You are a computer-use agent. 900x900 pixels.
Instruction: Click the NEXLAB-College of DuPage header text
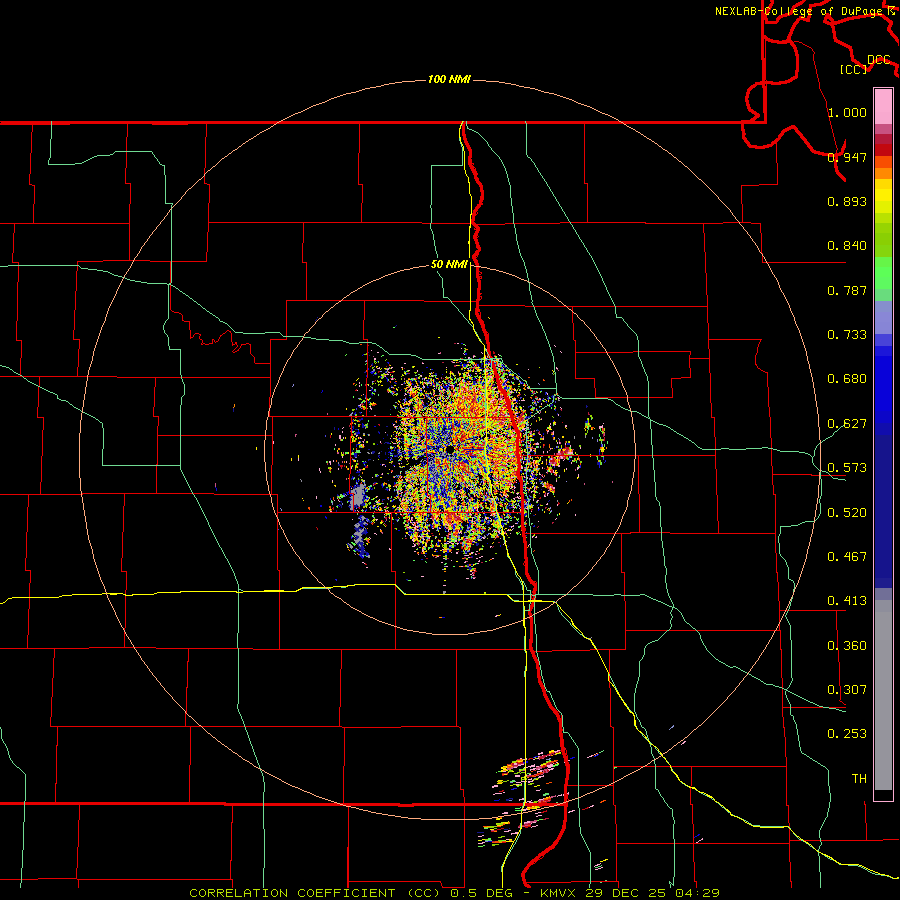click(x=798, y=11)
